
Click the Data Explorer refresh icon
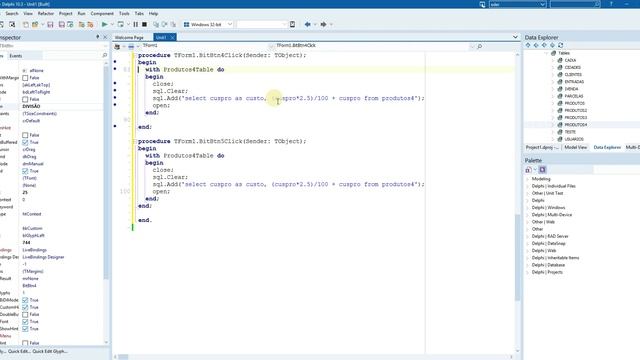560,45
